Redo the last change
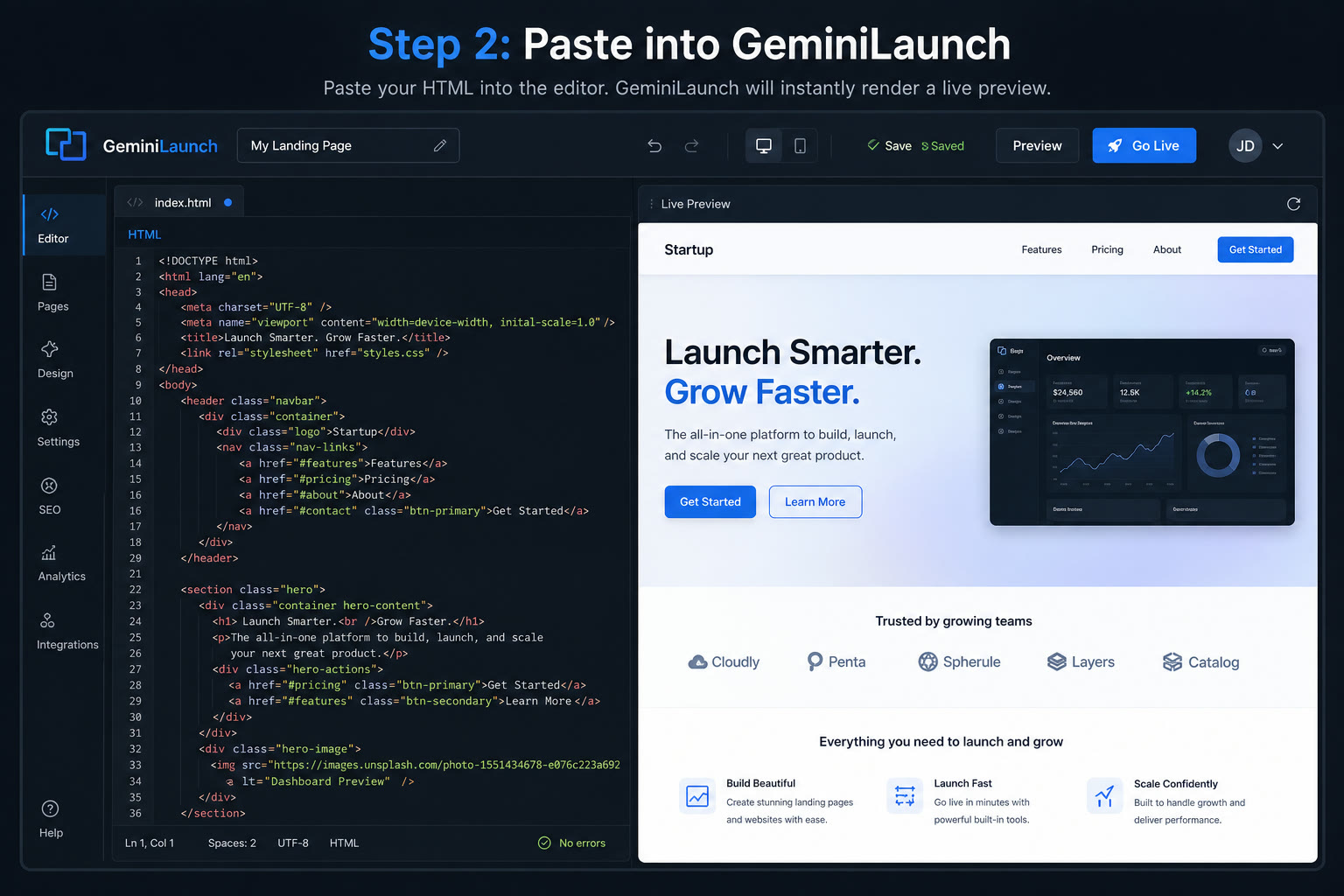The height and width of the screenshot is (896, 1344). [x=691, y=146]
